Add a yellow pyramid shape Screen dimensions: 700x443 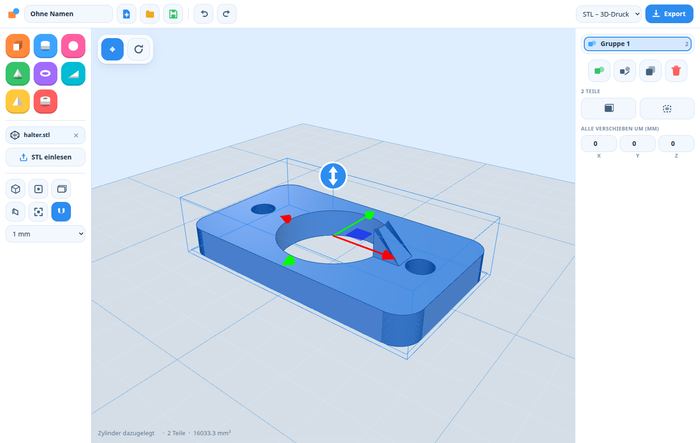tap(18, 101)
